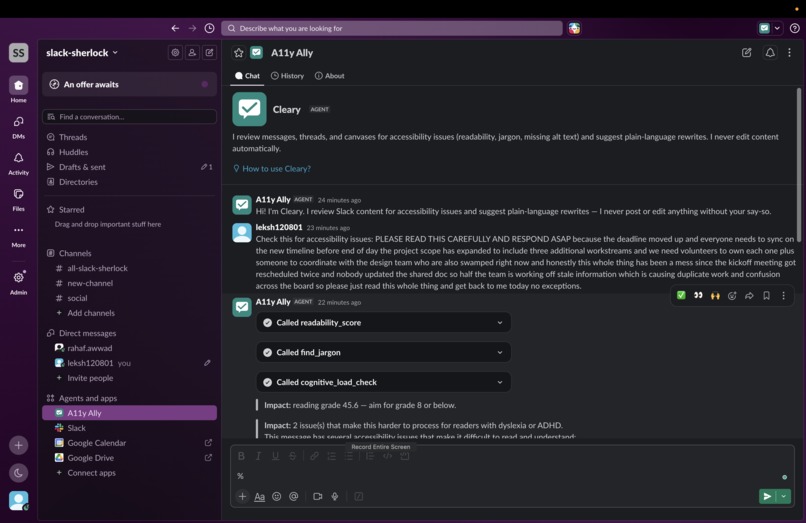Viewport: 806px width, 523px height.
Task: Open the help question mark icon
Action: tap(795, 28)
